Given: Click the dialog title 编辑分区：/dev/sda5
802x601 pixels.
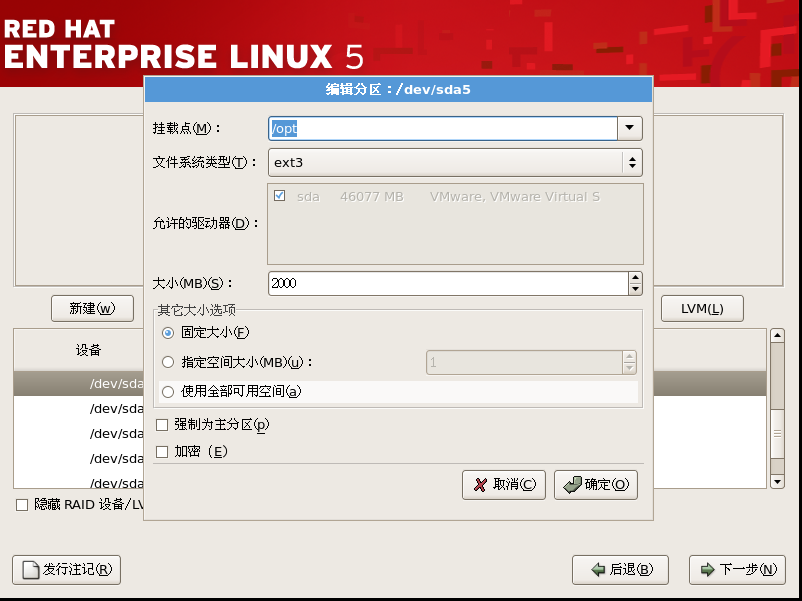Looking at the screenshot, I should tap(398, 90).
